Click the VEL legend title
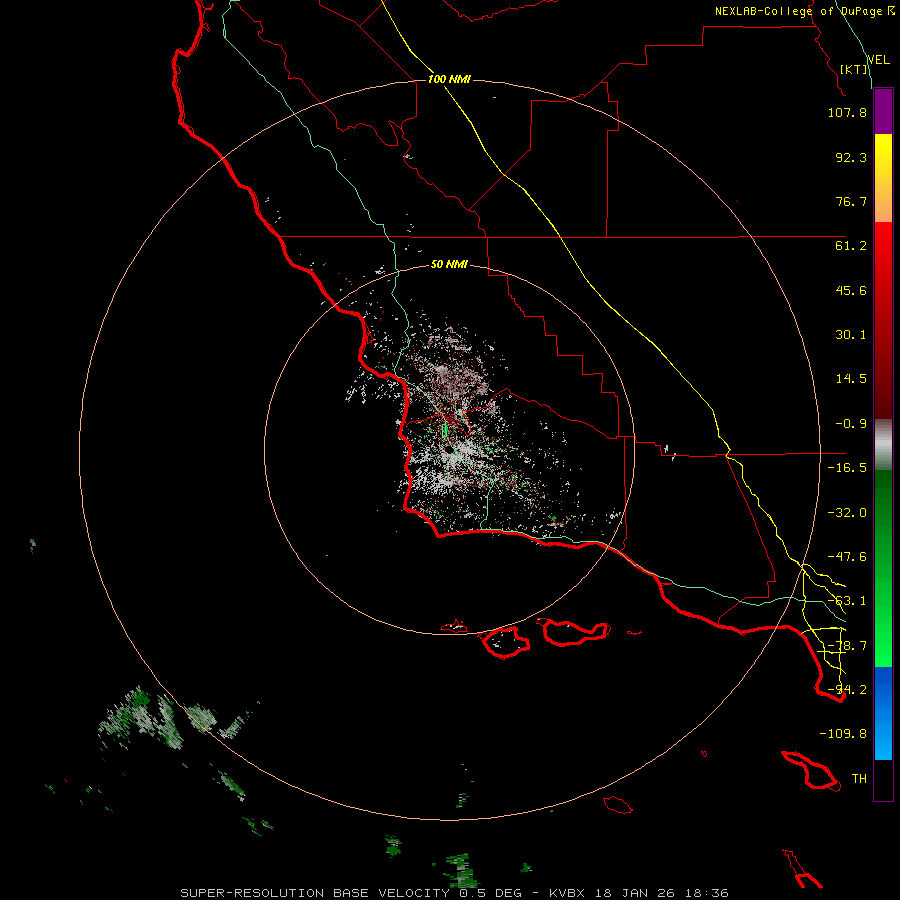The width and height of the screenshot is (900, 900). tap(878, 59)
